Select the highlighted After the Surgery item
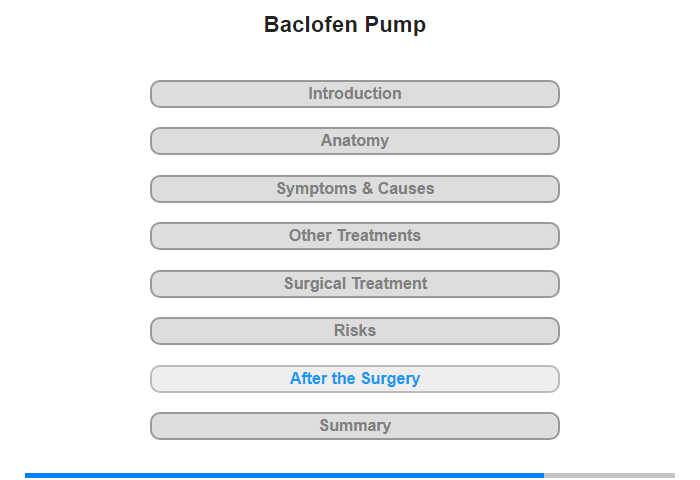This screenshot has height=480, width=700. [x=354, y=379]
